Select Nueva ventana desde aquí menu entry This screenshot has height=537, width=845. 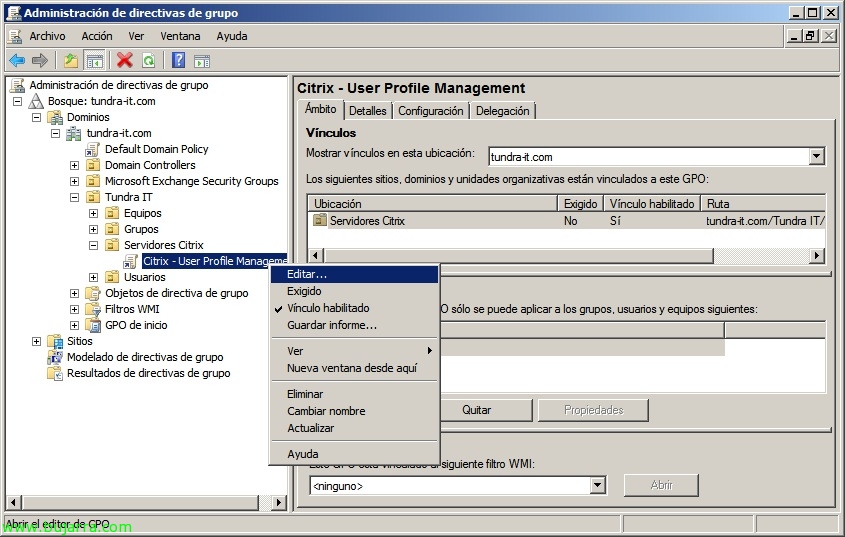(352, 368)
